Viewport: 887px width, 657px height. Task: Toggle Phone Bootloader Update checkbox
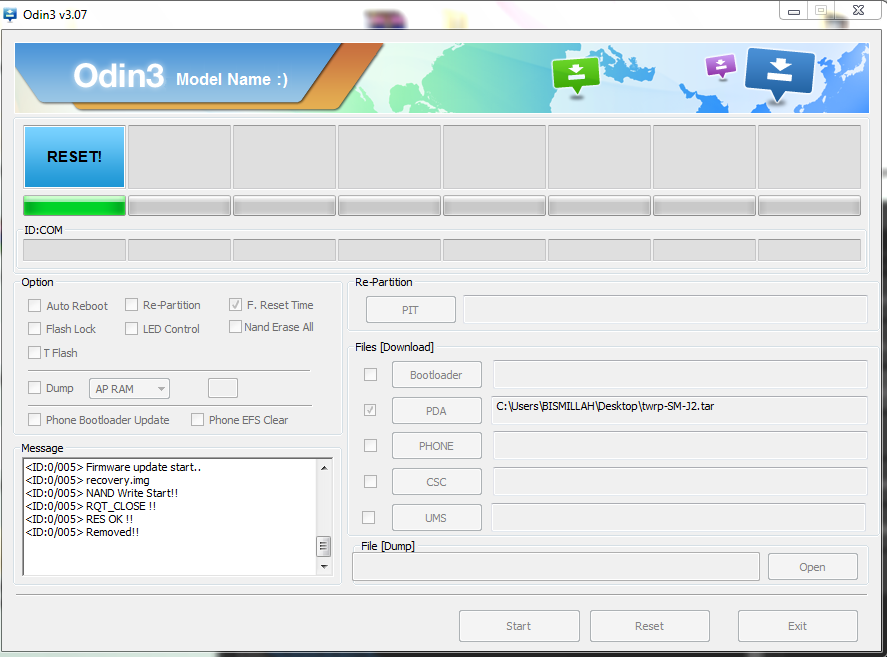pos(35,419)
